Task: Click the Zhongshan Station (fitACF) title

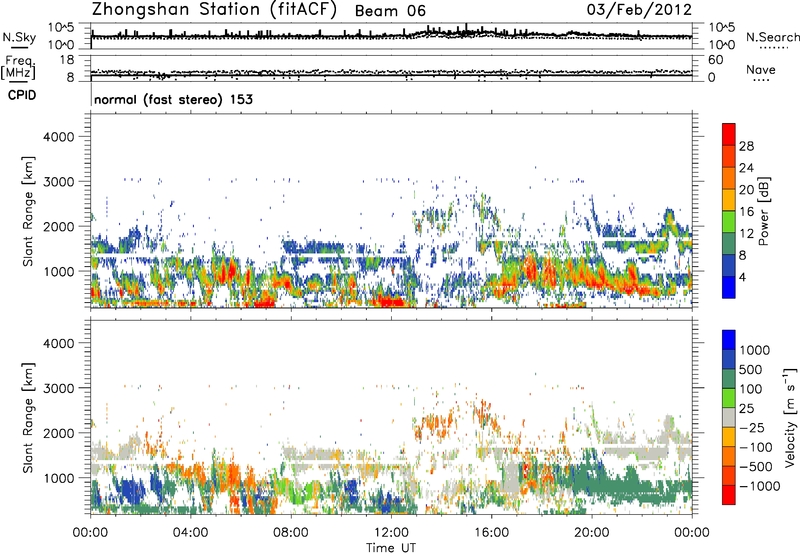Action: tap(214, 10)
